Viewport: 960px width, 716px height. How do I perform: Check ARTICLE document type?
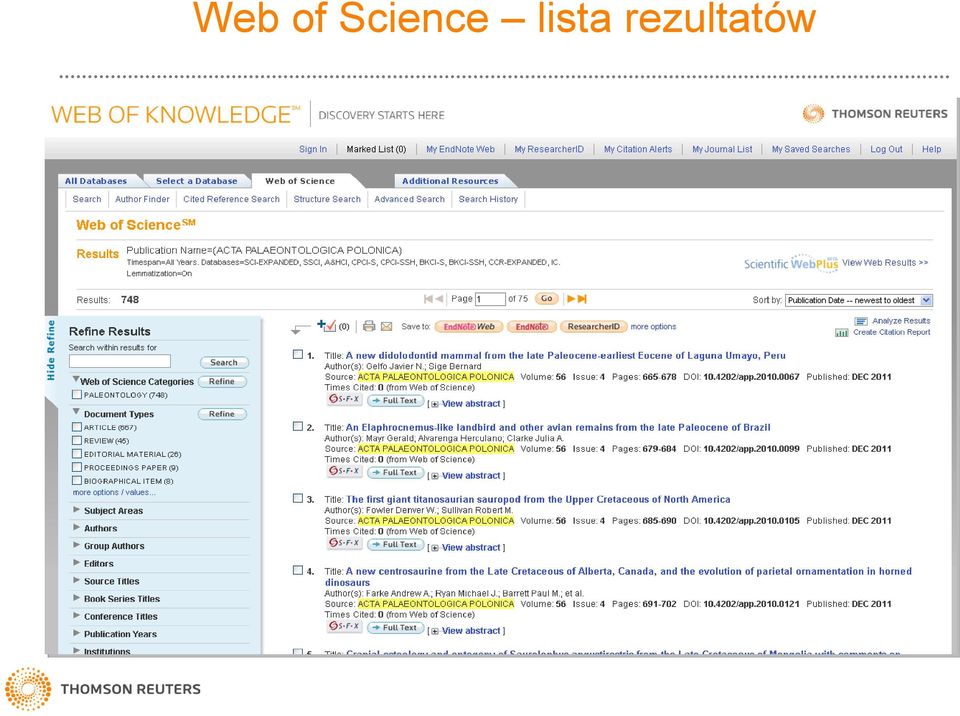77,427
